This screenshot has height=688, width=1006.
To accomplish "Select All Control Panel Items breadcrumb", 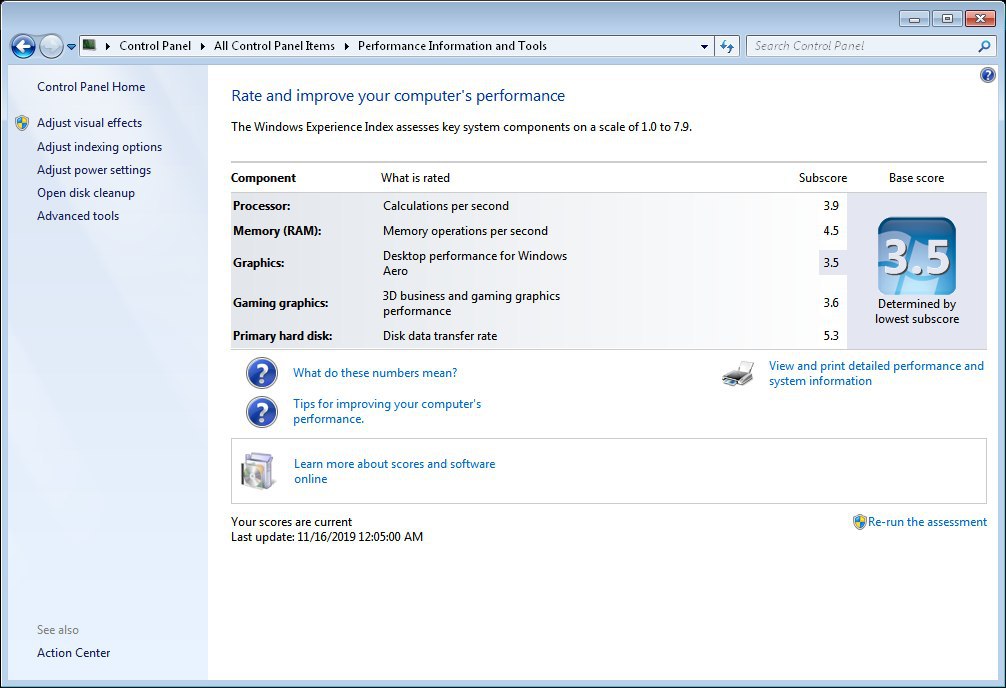I will click(275, 46).
